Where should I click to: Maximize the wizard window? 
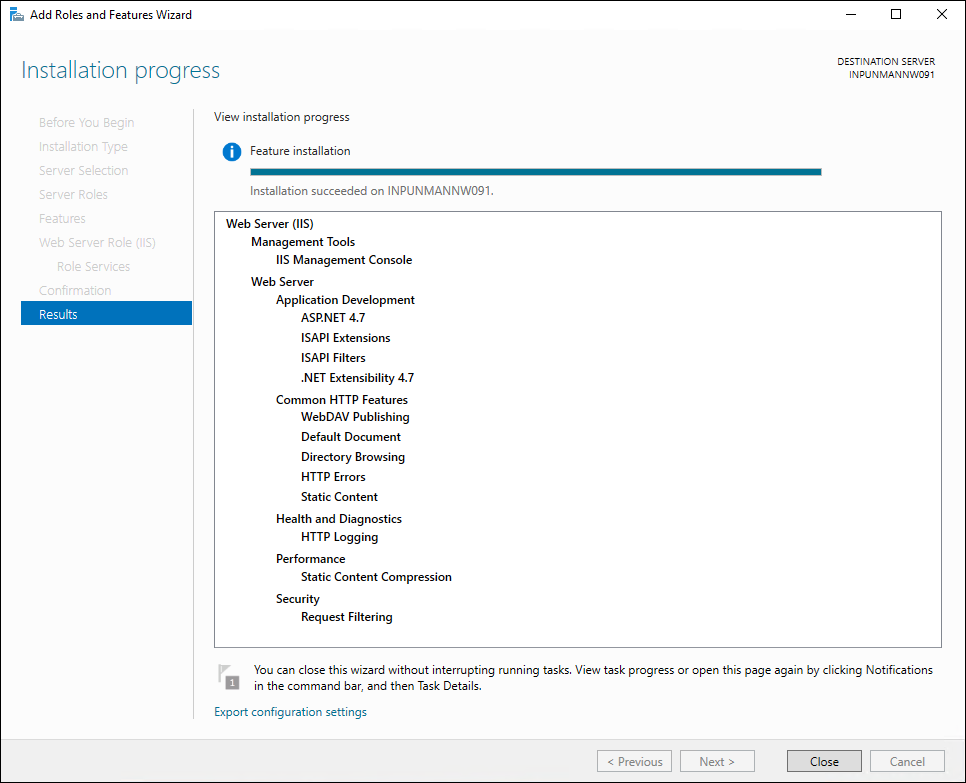tap(896, 15)
